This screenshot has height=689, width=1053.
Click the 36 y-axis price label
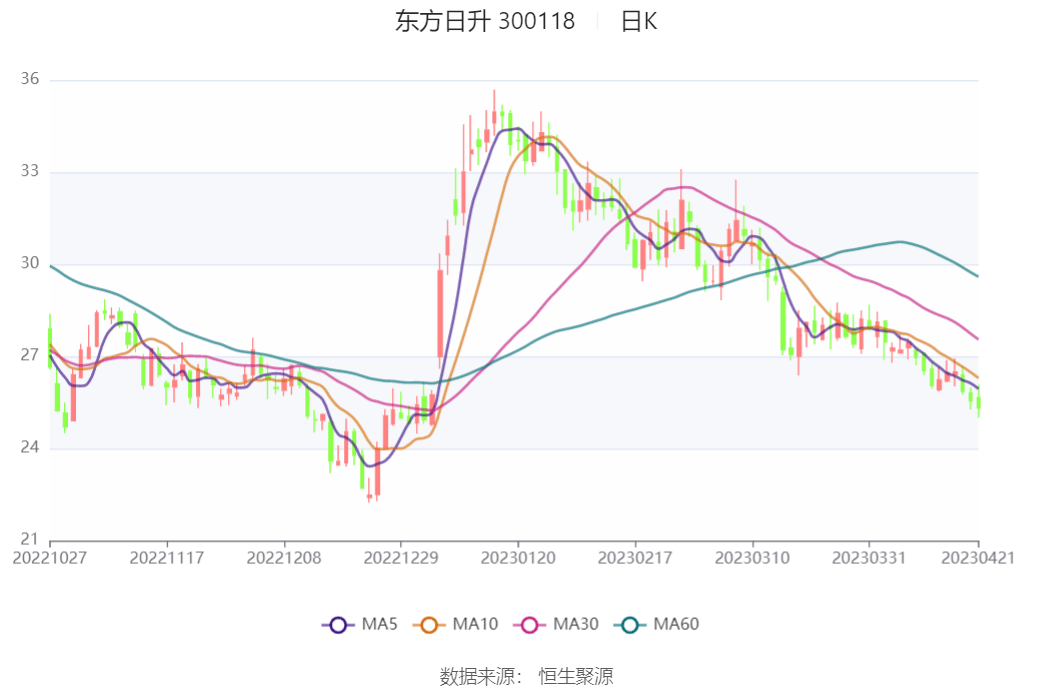point(30,79)
